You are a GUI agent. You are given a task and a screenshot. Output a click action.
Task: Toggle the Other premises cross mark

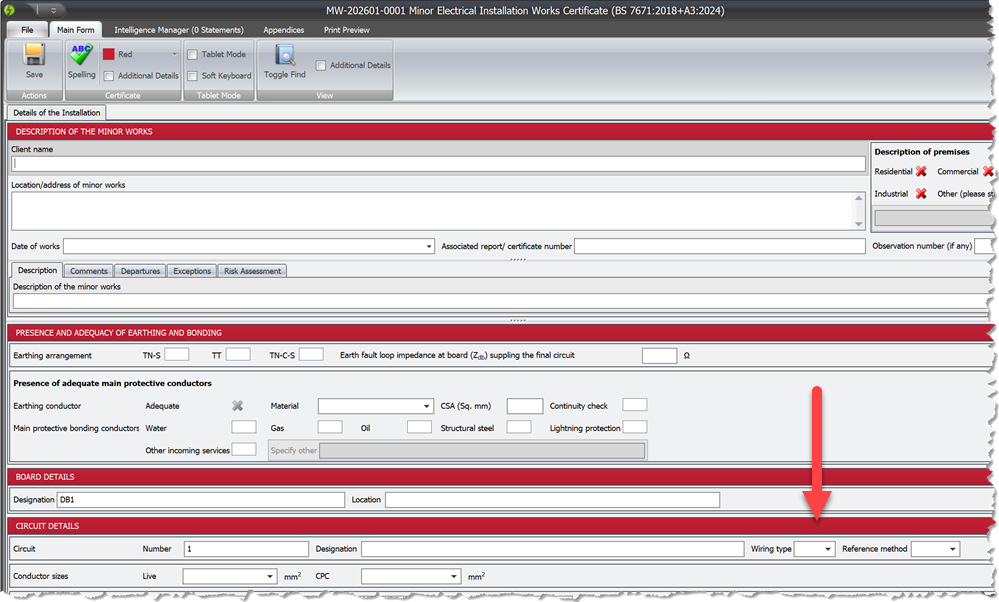(996, 193)
